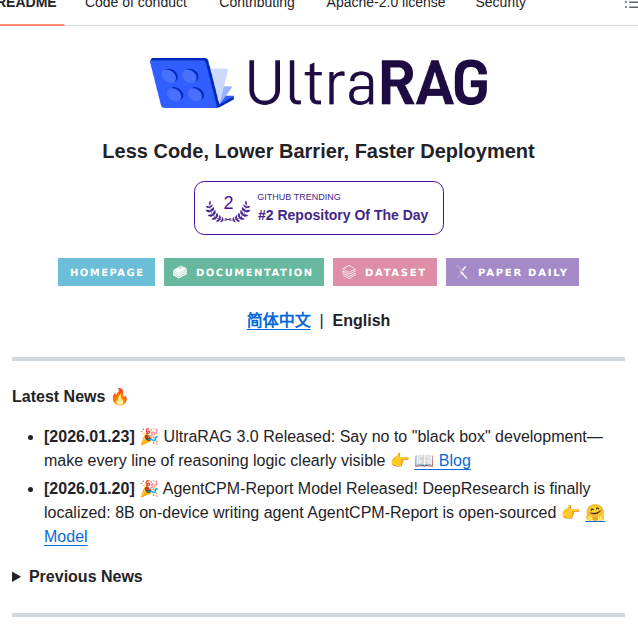Click the UltraRAG logo image
The width and height of the screenshot is (638, 638).
click(x=319, y=83)
